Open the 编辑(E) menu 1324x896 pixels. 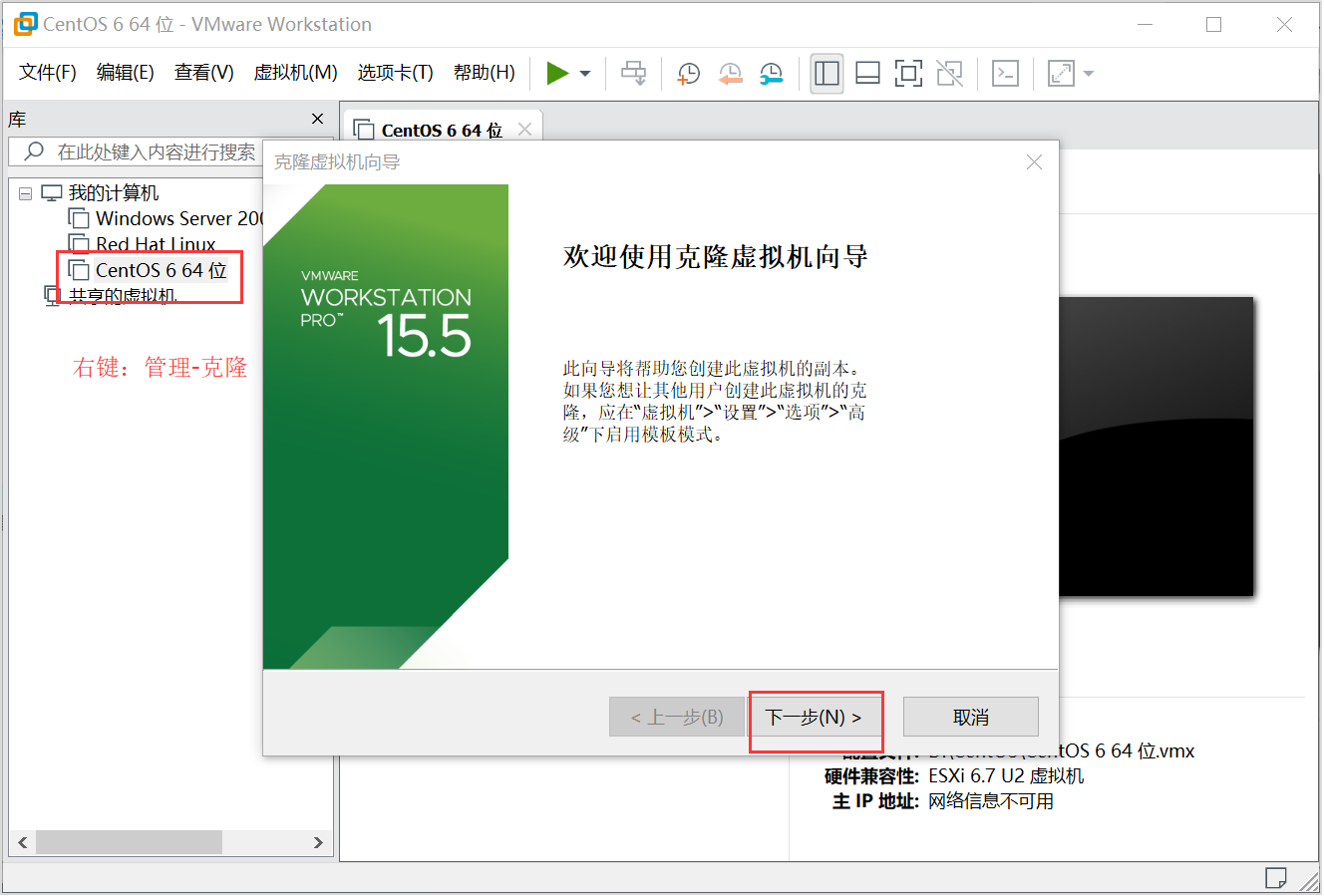pos(126,72)
